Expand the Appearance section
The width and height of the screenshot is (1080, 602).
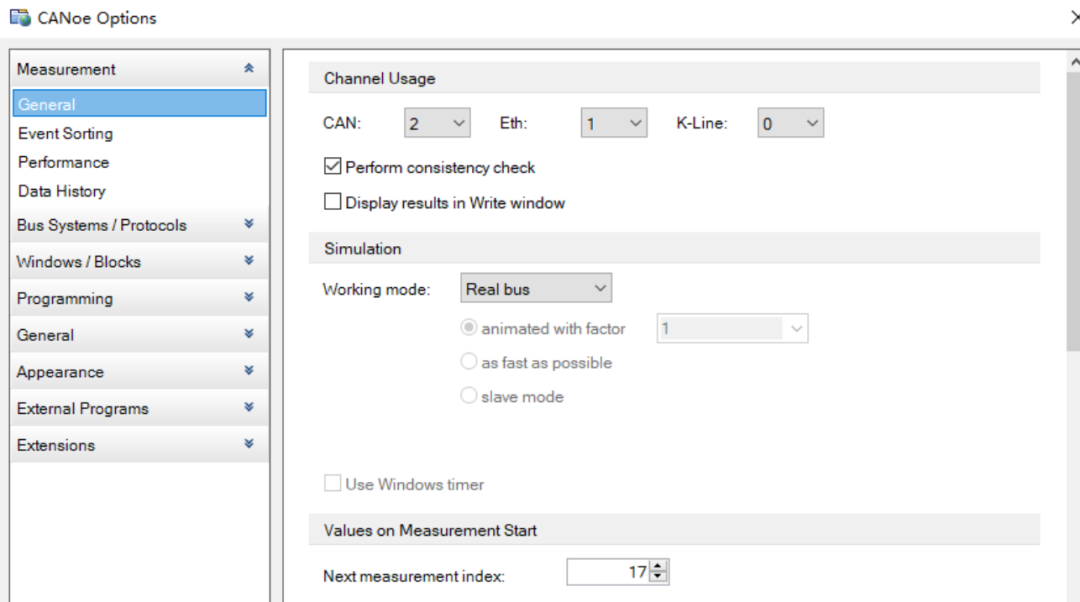tap(139, 371)
